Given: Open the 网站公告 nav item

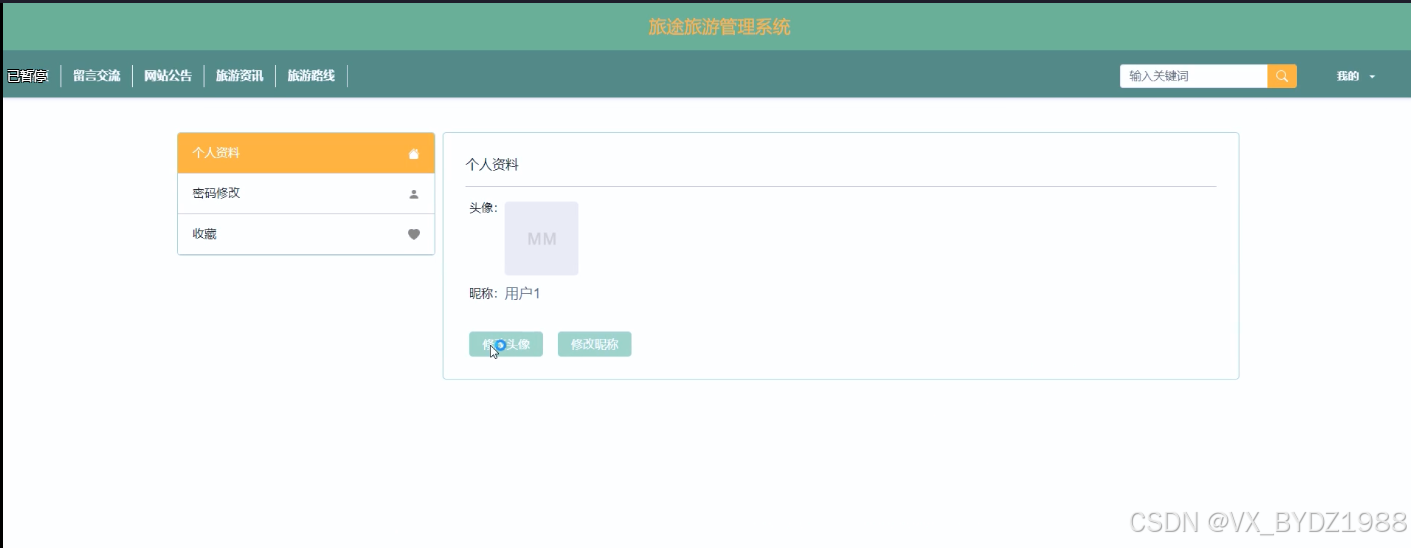Looking at the screenshot, I should click(168, 76).
